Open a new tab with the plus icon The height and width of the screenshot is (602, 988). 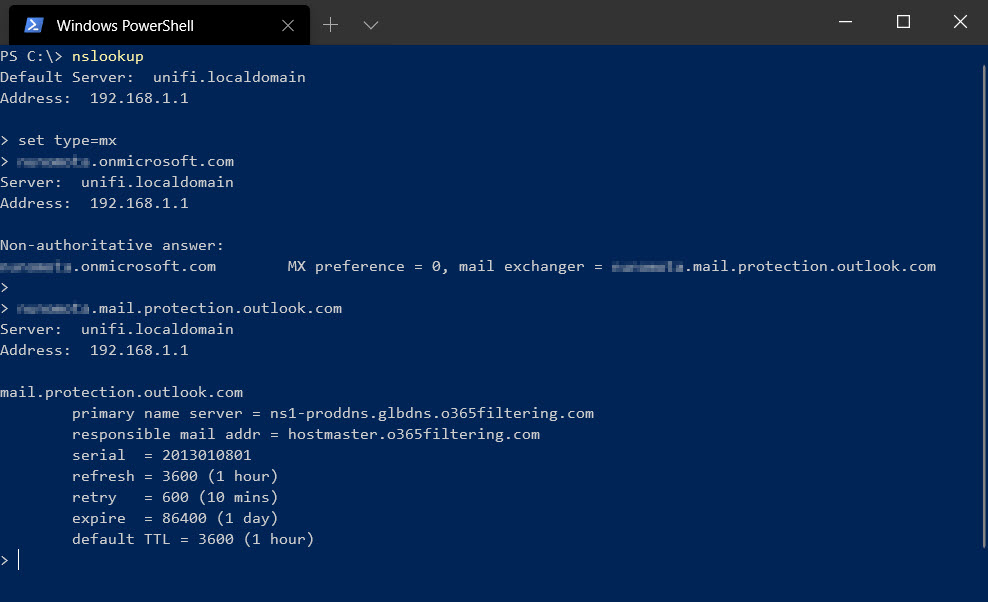click(x=330, y=24)
